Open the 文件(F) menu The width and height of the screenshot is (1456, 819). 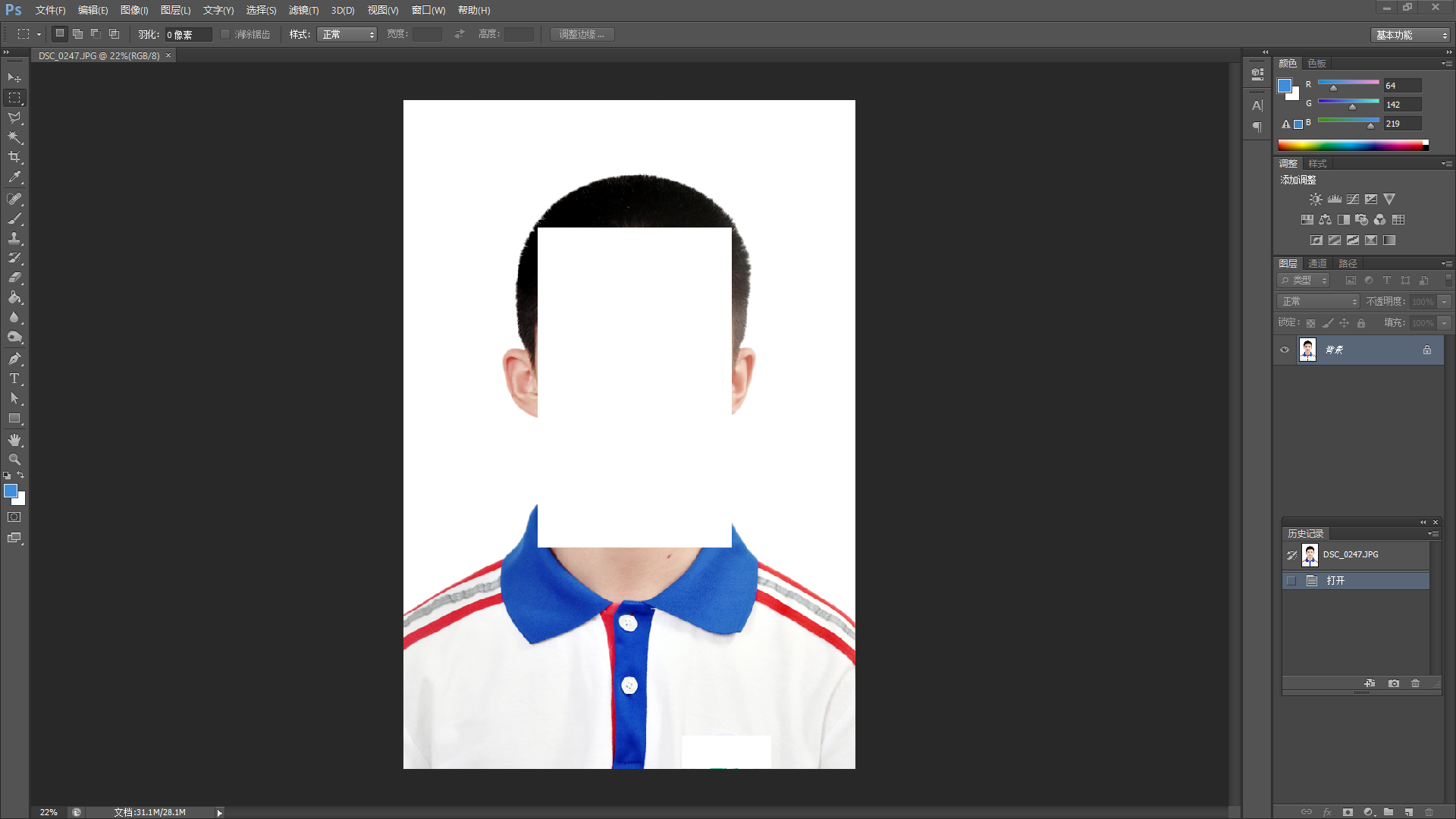click(50, 10)
